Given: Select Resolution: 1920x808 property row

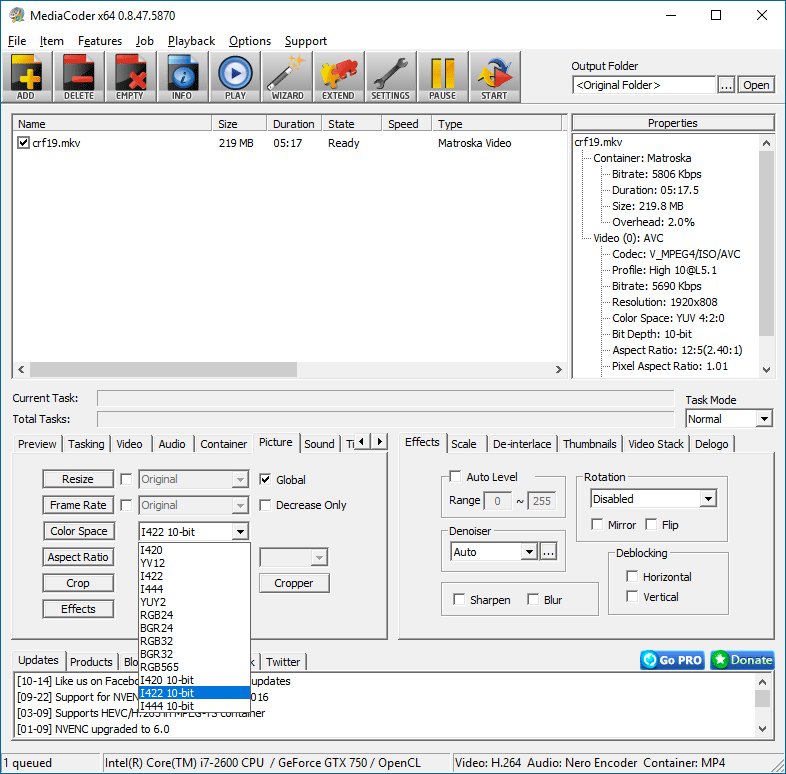Looking at the screenshot, I should [x=664, y=302].
